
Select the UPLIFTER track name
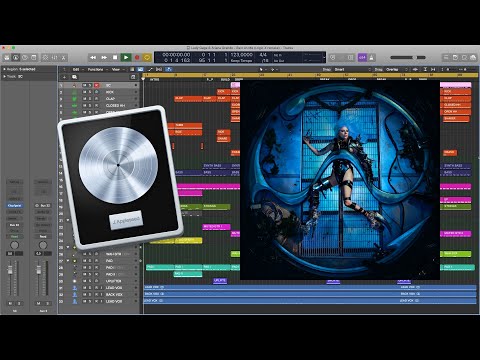(x=113, y=281)
